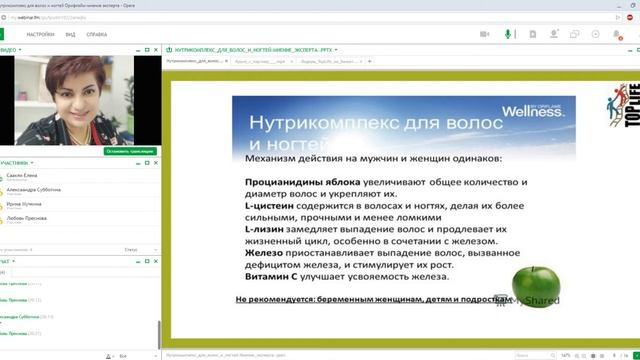This screenshot has width=640, height=360.
Task: Close the first Нутрикомплекс document tab
Action: coord(227,61)
